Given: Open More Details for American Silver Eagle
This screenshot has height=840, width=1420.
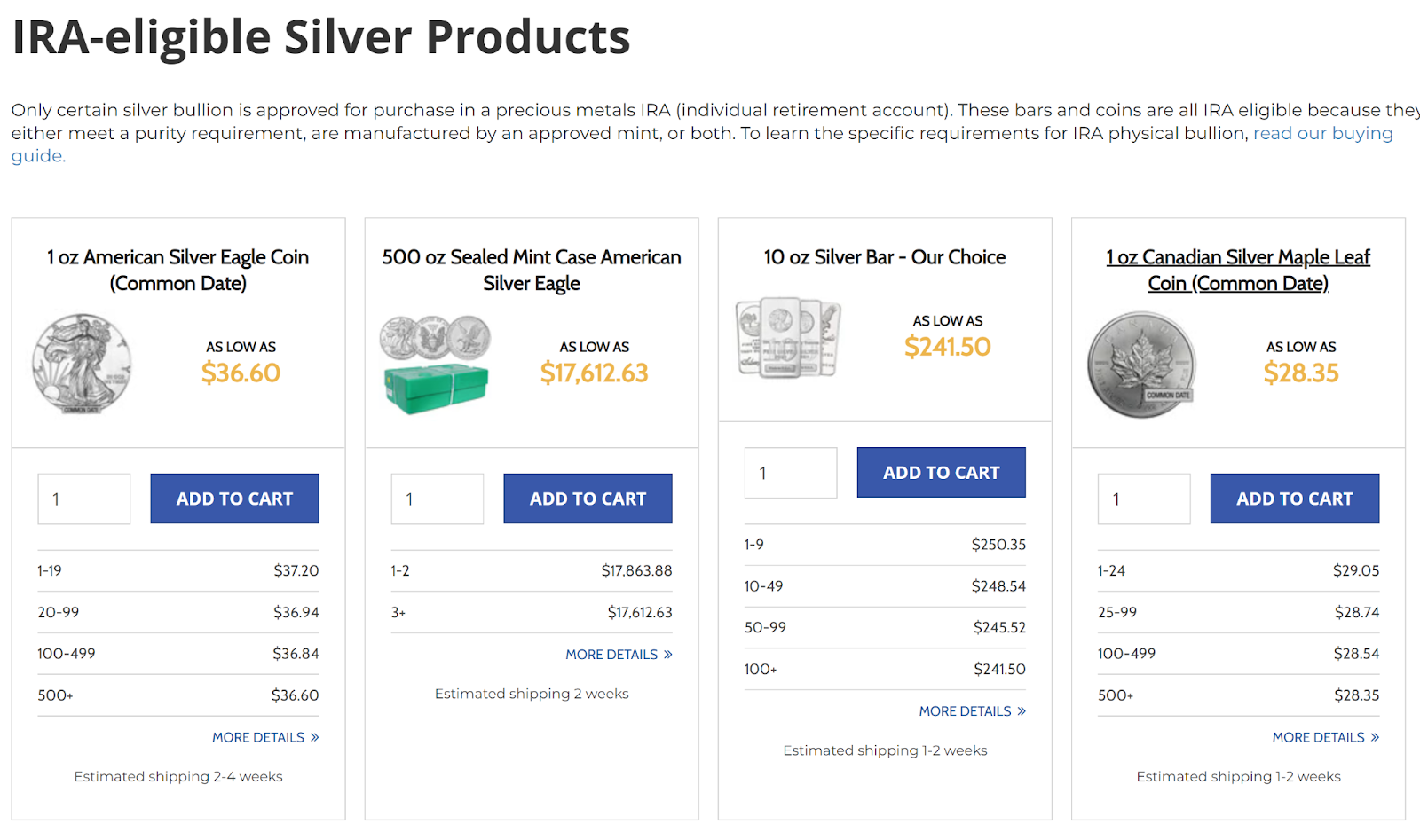Looking at the screenshot, I should tap(264, 737).
